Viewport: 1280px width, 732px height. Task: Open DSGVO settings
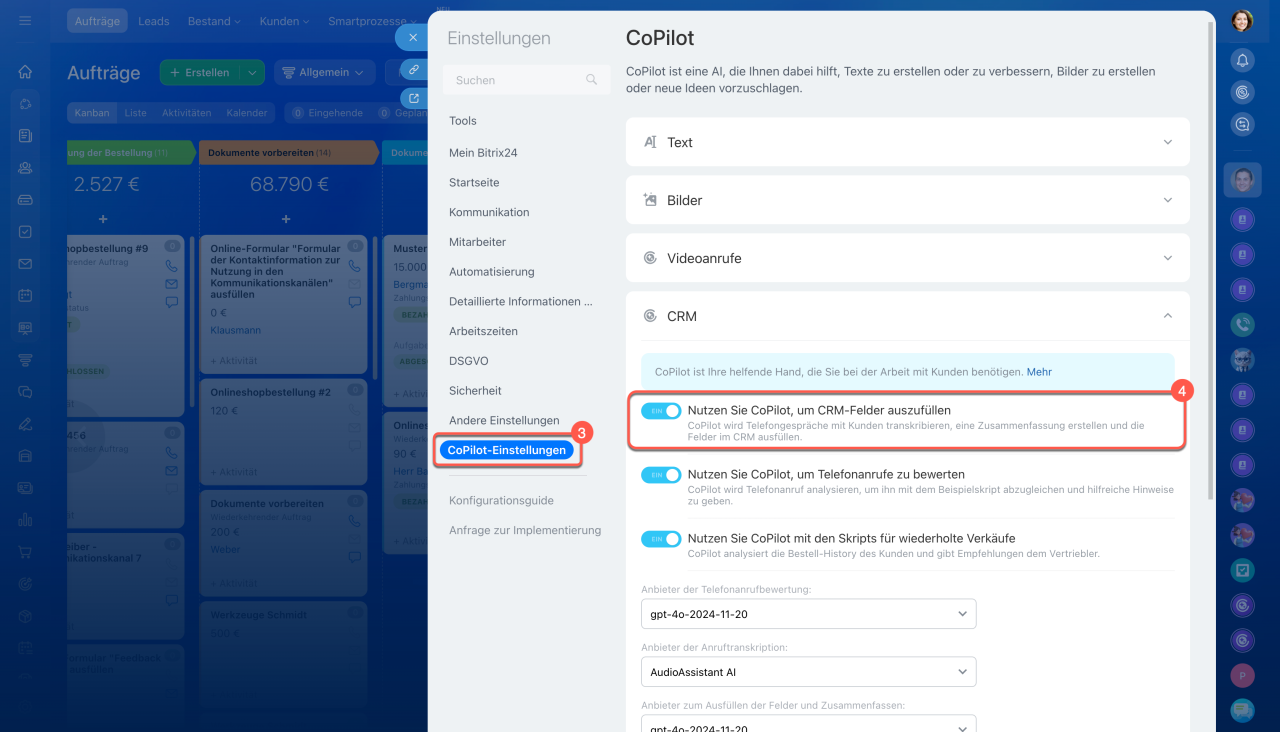[469, 361]
